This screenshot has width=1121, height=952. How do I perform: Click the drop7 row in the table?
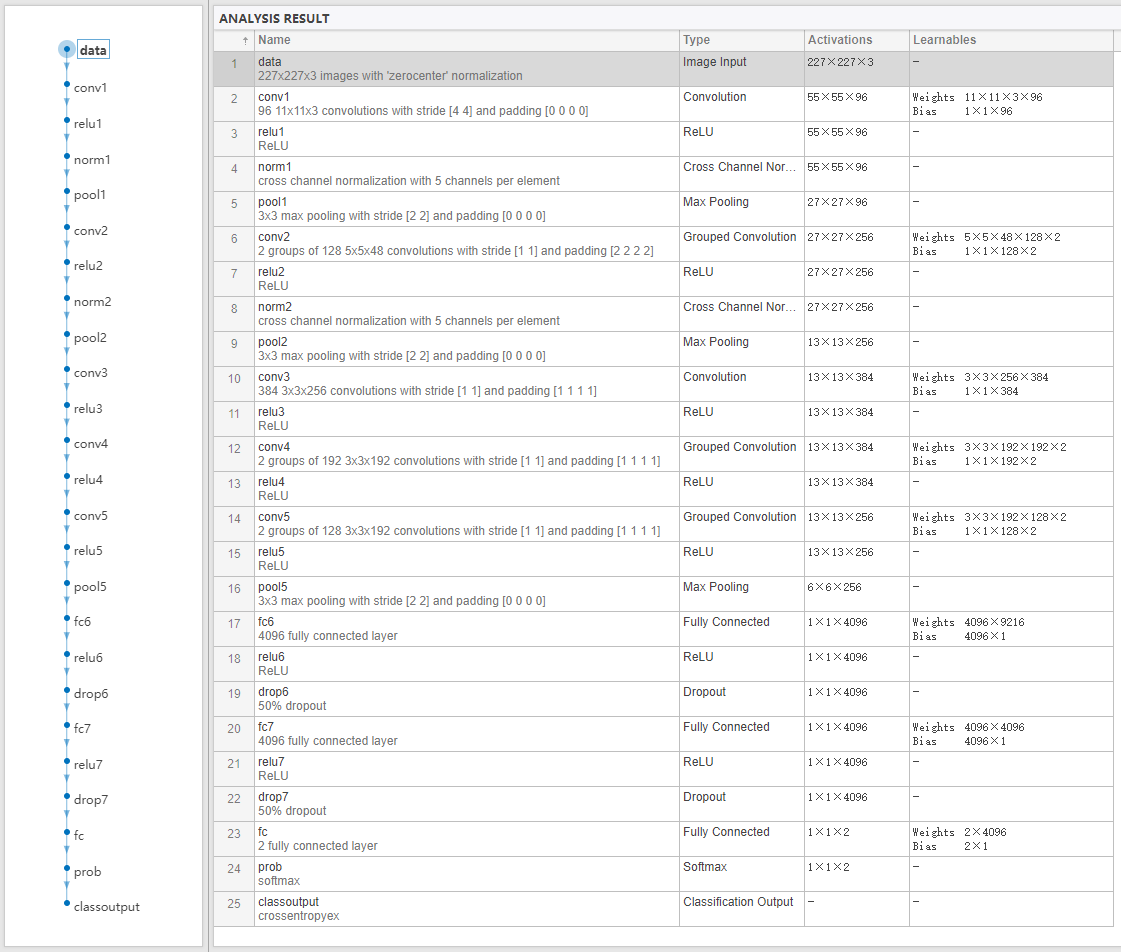point(663,804)
